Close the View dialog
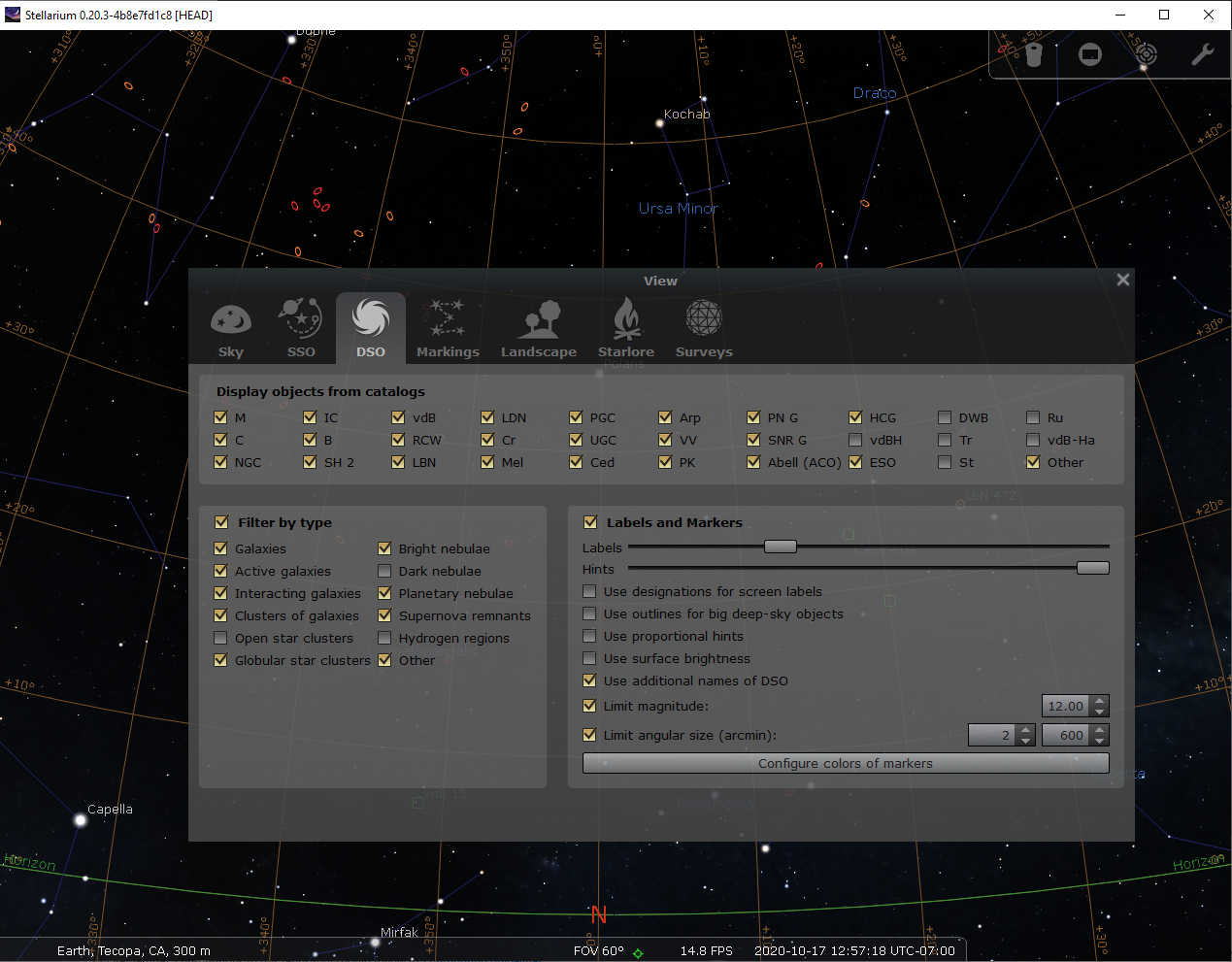Viewport: 1232px width, 962px height. pyautogui.click(x=1122, y=280)
